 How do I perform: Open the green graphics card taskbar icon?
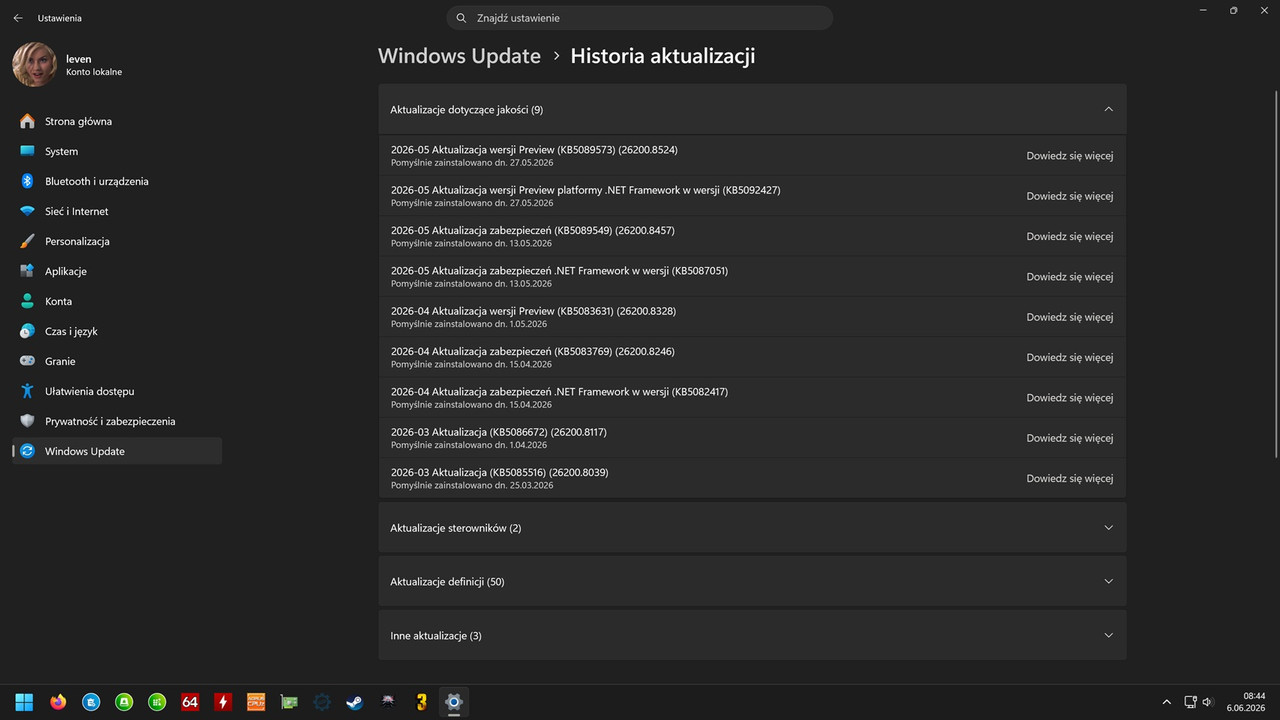pyautogui.click(x=289, y=702)
